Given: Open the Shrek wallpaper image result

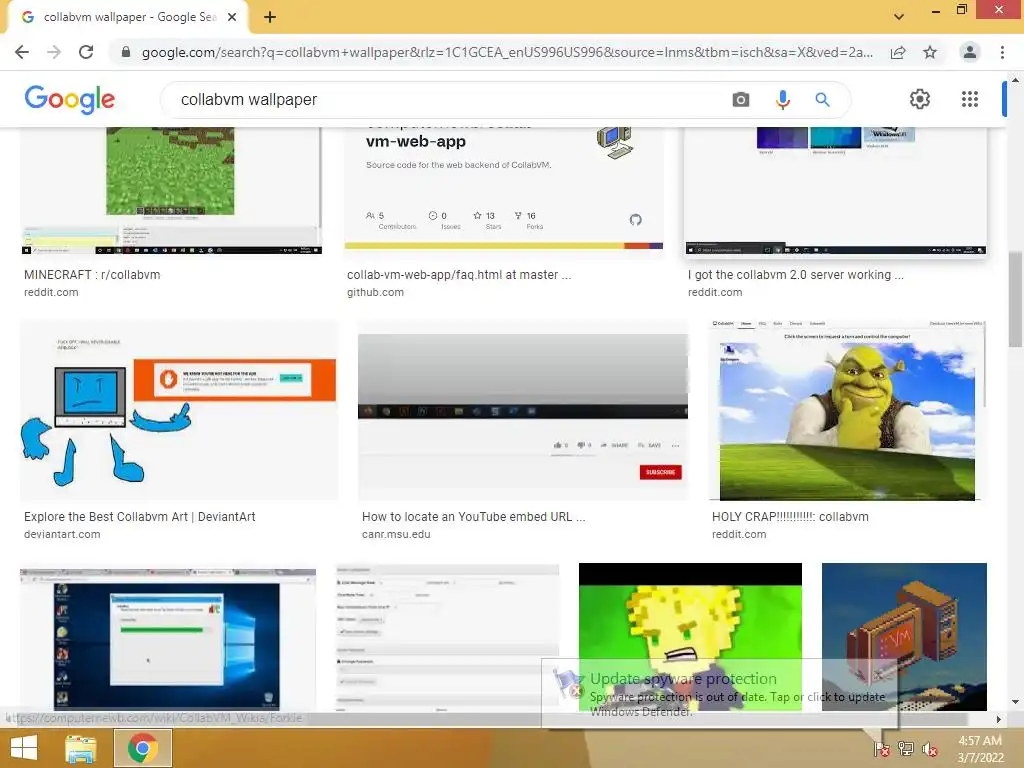Looking at the screenshot, I should point(847,411).
